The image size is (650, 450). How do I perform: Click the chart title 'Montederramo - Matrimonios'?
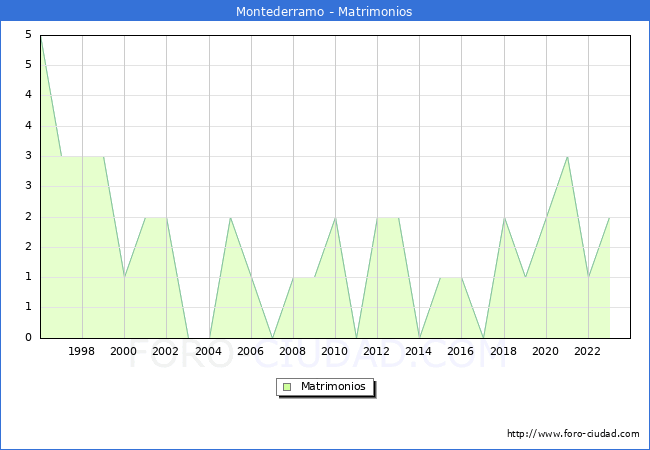[324, 12]
